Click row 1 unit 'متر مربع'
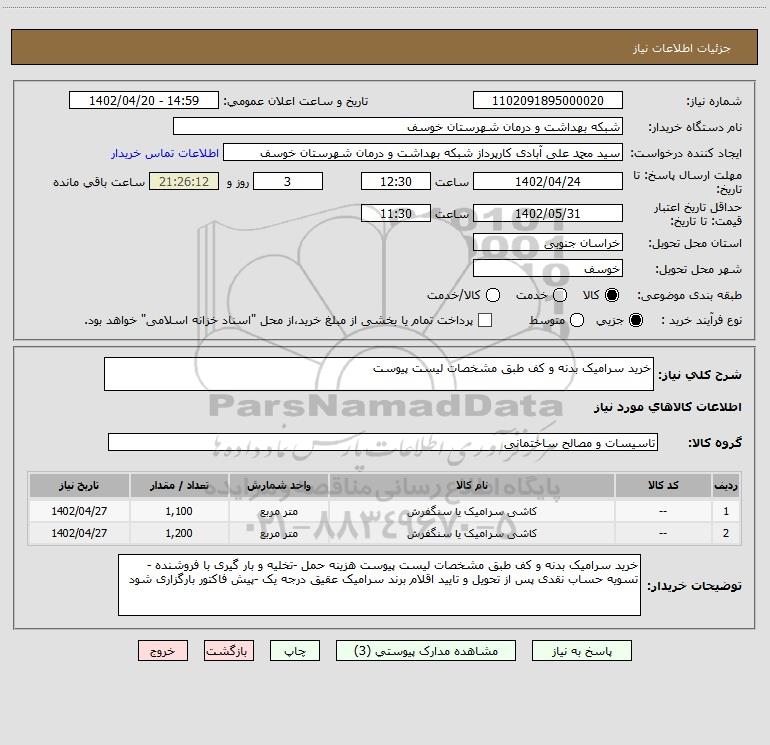 279,511
